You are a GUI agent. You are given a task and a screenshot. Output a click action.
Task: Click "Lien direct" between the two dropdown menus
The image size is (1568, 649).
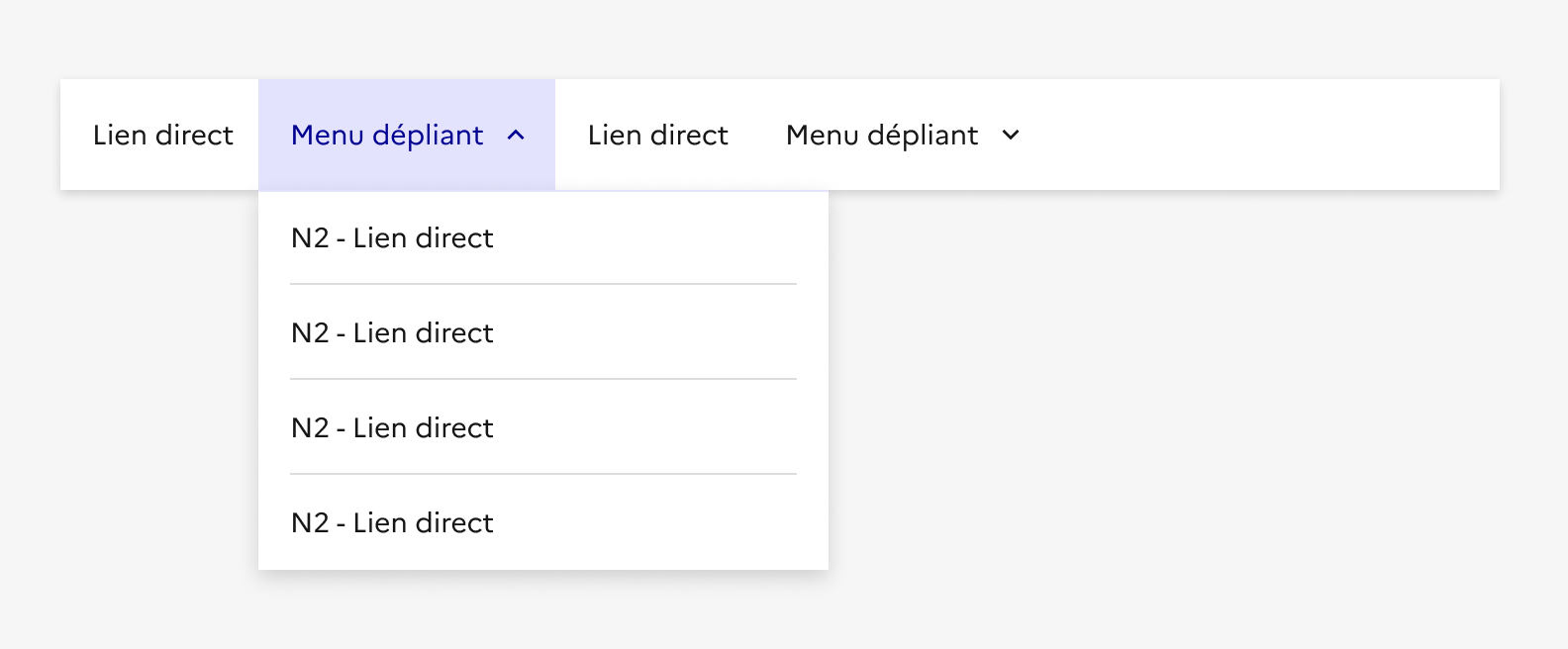coord(657,136)
